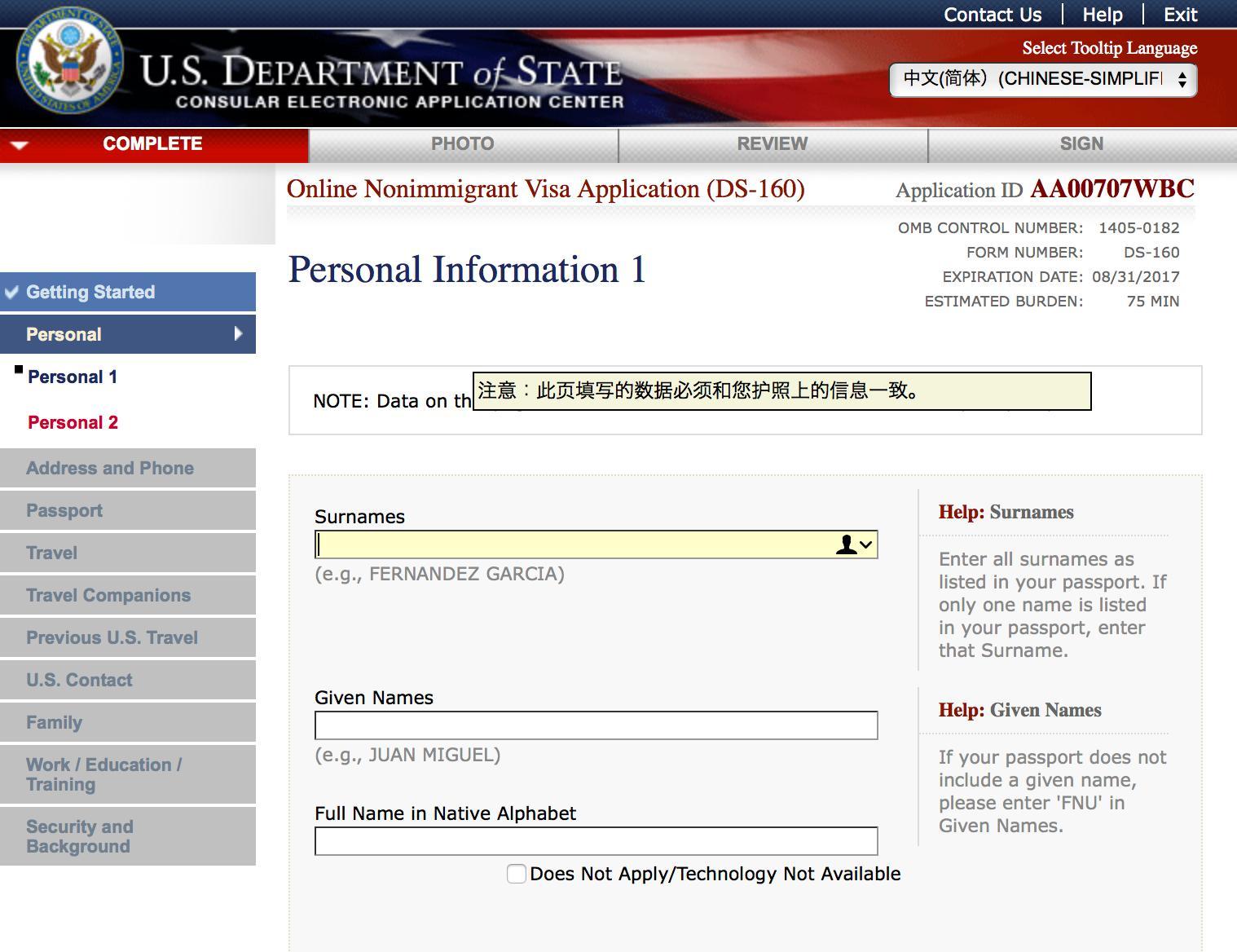The image size is (1237, 952).
Task: Go to the Personal 2 page
Action: [x=73, y=423]
